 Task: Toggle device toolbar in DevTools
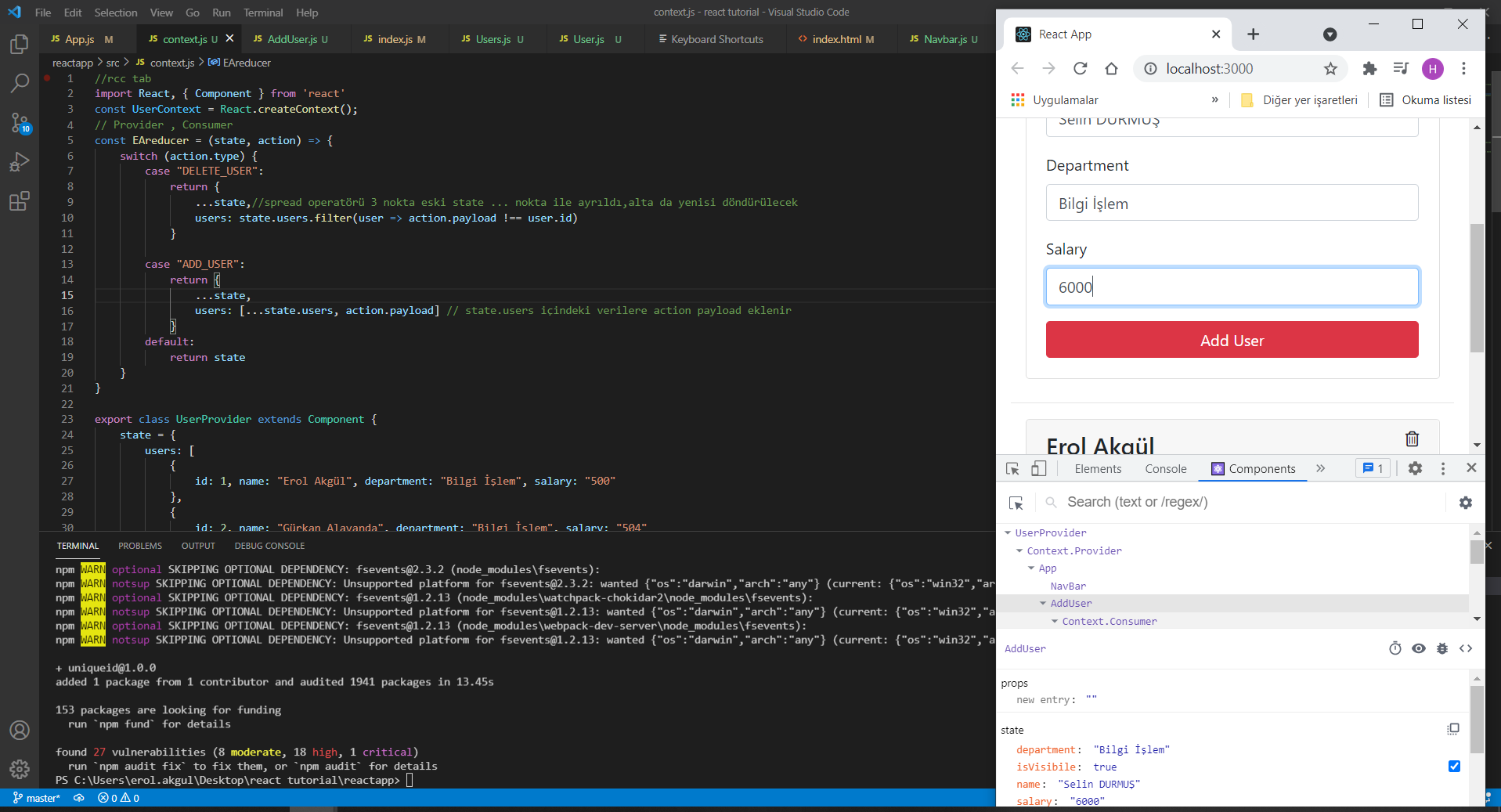[x=1038, y=468]
